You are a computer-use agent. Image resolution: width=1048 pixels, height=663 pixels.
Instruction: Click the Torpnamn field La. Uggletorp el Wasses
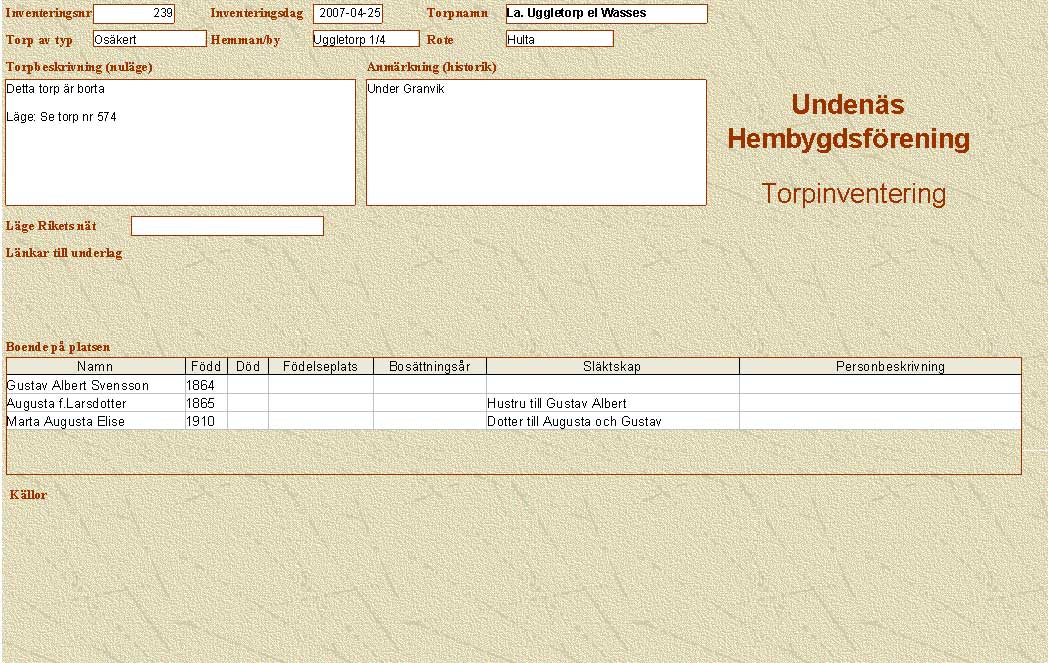pyautogui.click(x=606, y=14)
